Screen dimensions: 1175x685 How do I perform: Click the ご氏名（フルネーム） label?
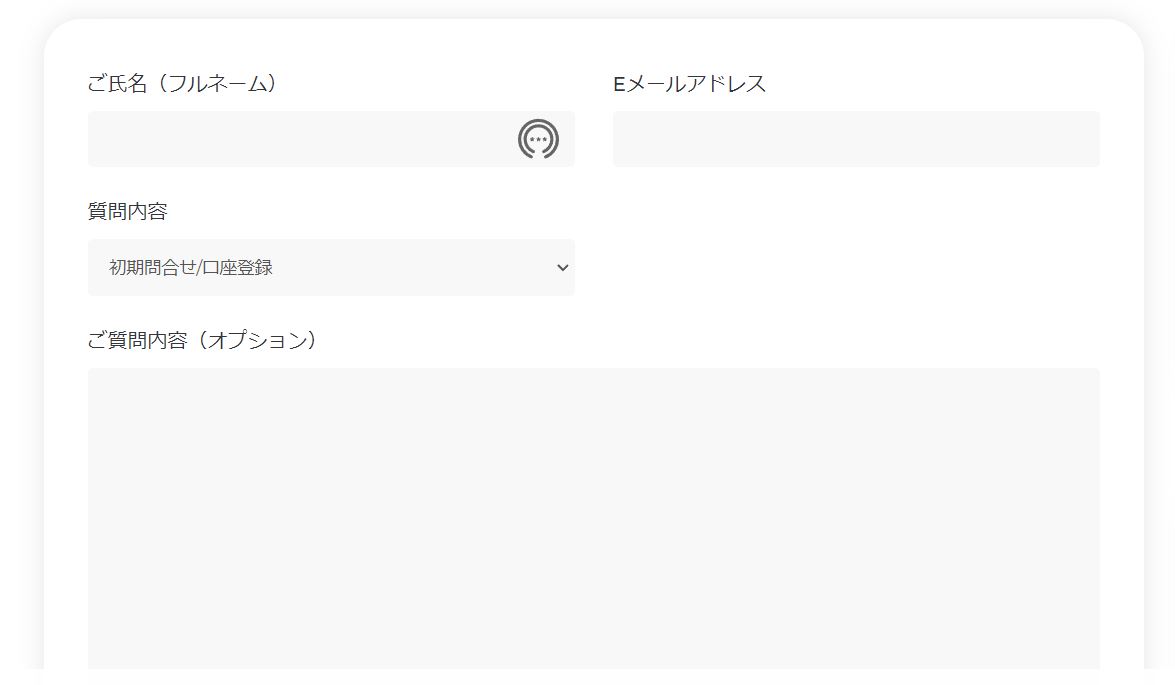coord(182,84)
